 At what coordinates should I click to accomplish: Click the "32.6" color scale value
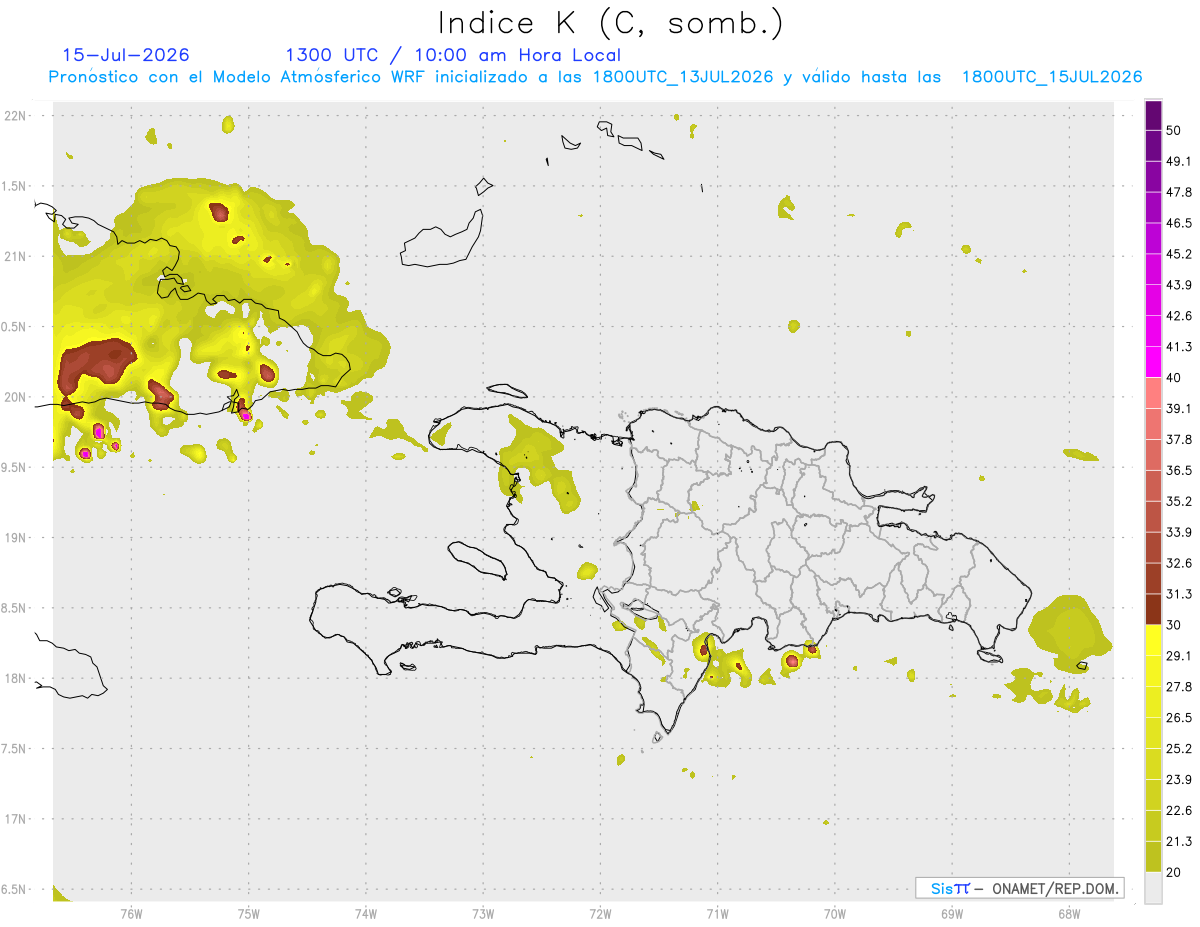[x=1179, y=563]
